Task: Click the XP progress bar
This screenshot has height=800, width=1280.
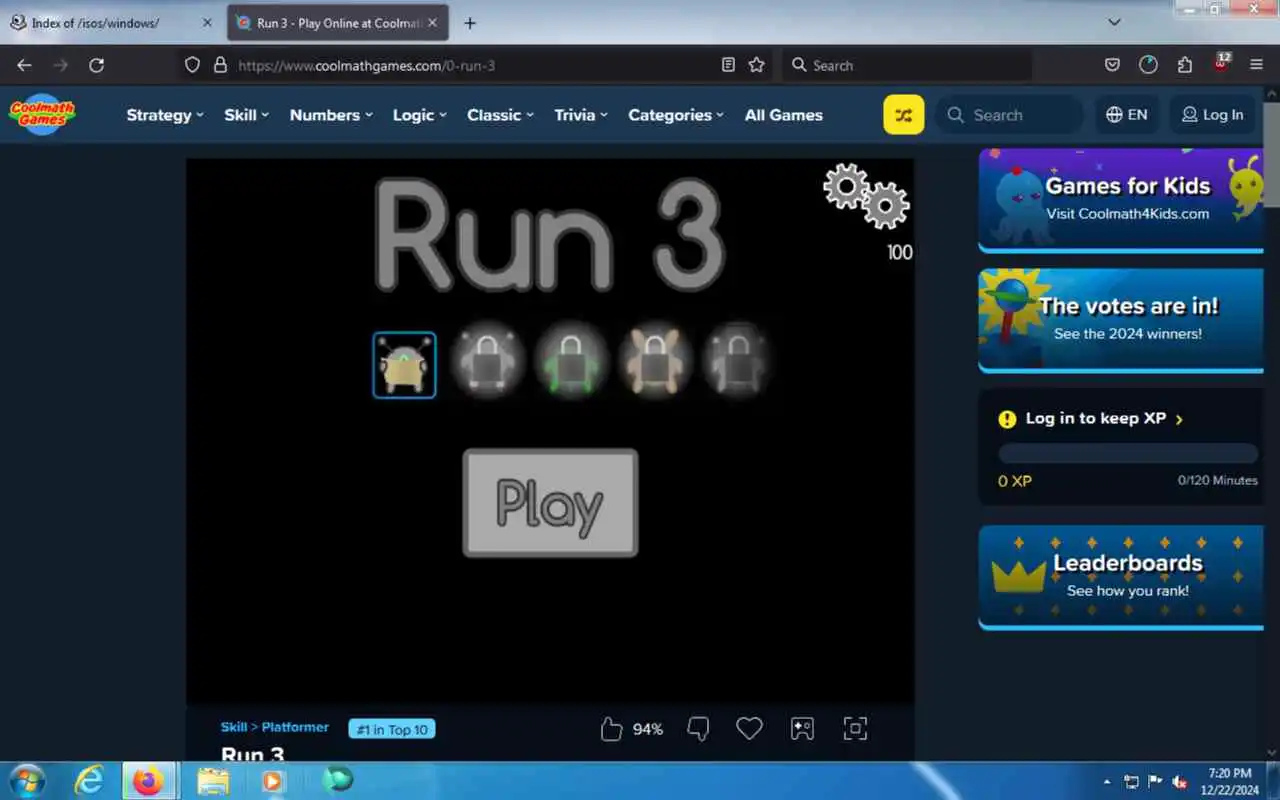Action: [1128, 453]
